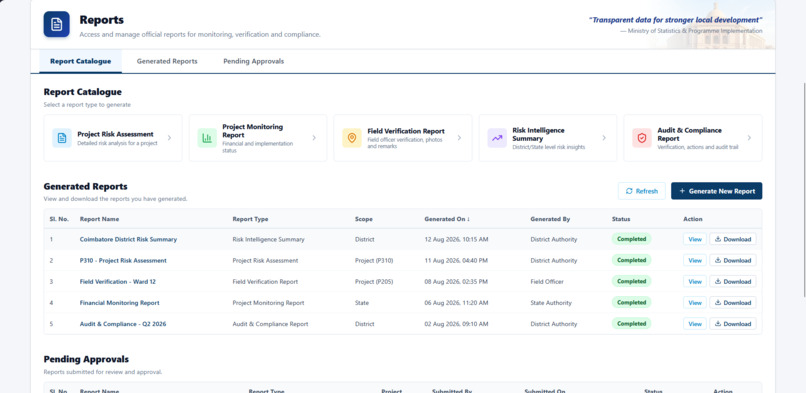Switch to the Report Catalogue tab
The width and height of the screenshot is (806, 393).
click(x=81, y=61)
